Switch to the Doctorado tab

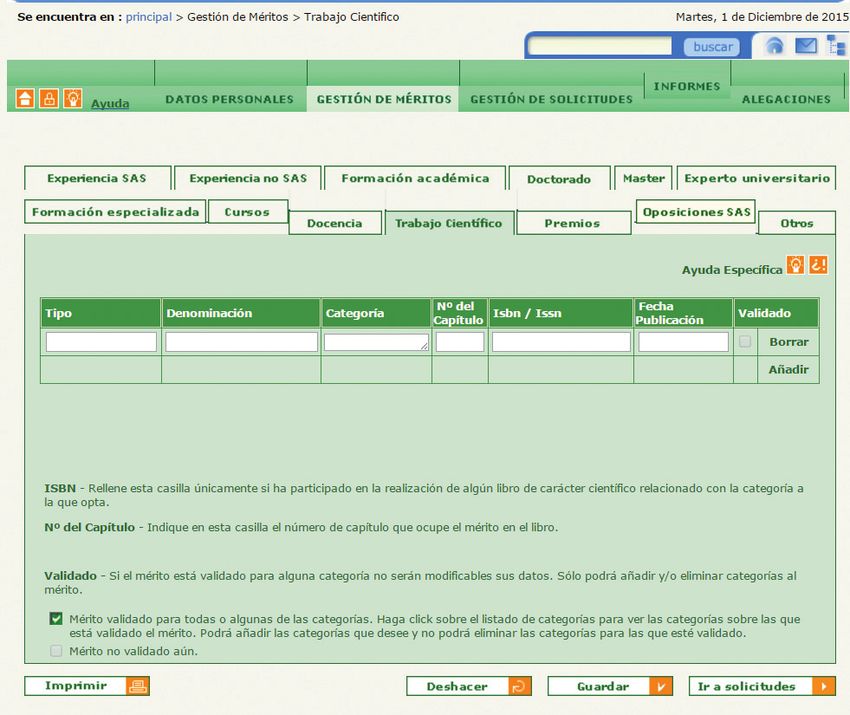[558, 180]
